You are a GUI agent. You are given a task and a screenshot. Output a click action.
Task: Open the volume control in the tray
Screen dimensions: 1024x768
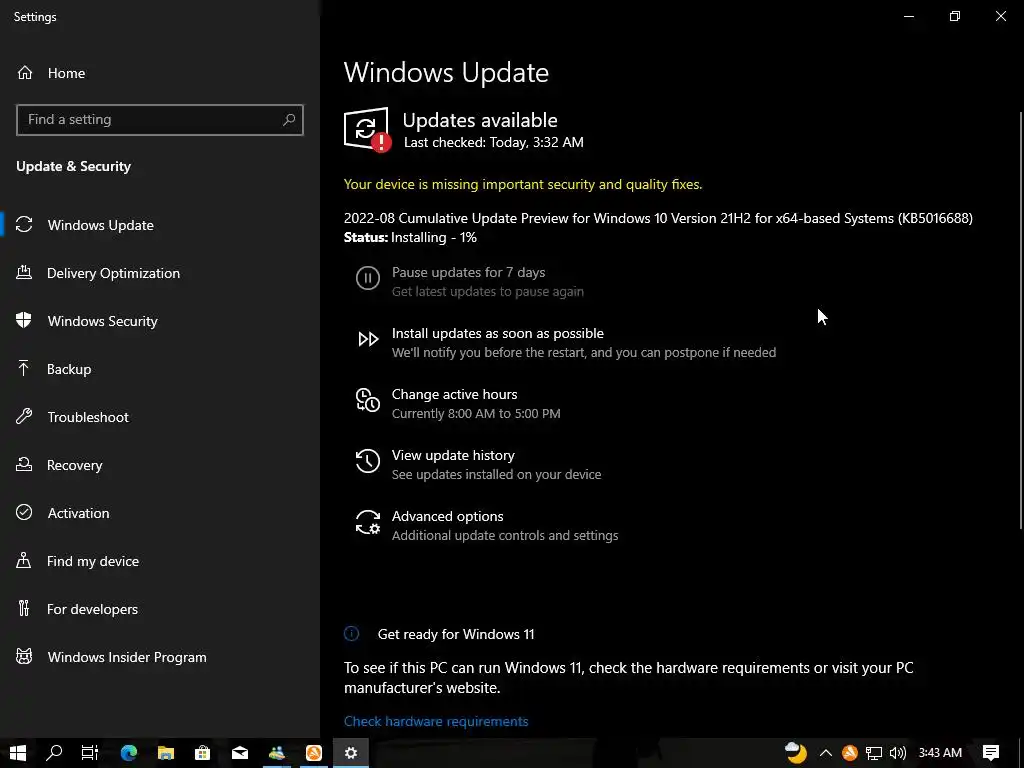click(x=898, y=753)
